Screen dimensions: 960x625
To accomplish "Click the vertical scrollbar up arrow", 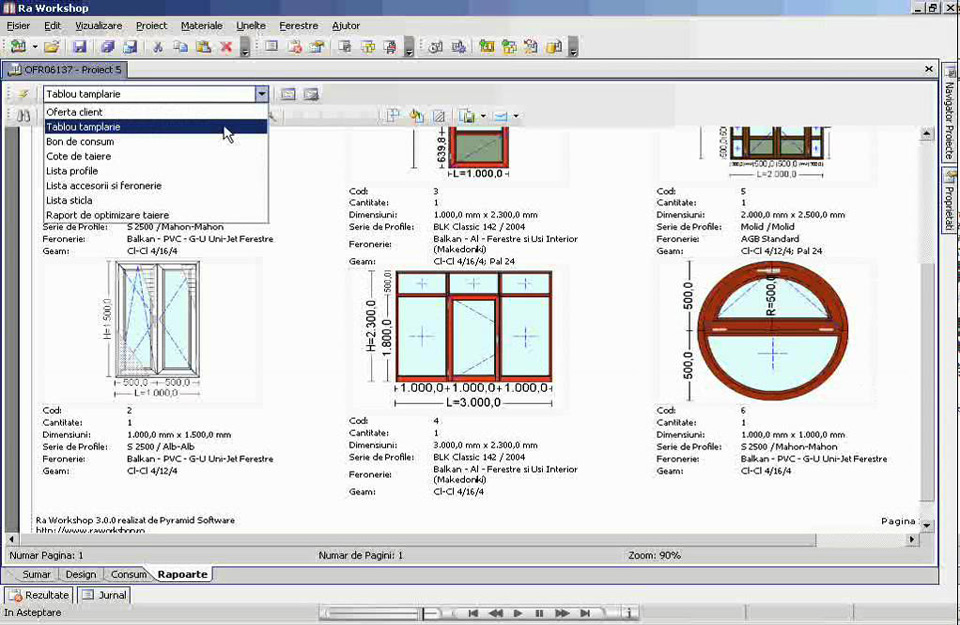I will coord(927,133).
